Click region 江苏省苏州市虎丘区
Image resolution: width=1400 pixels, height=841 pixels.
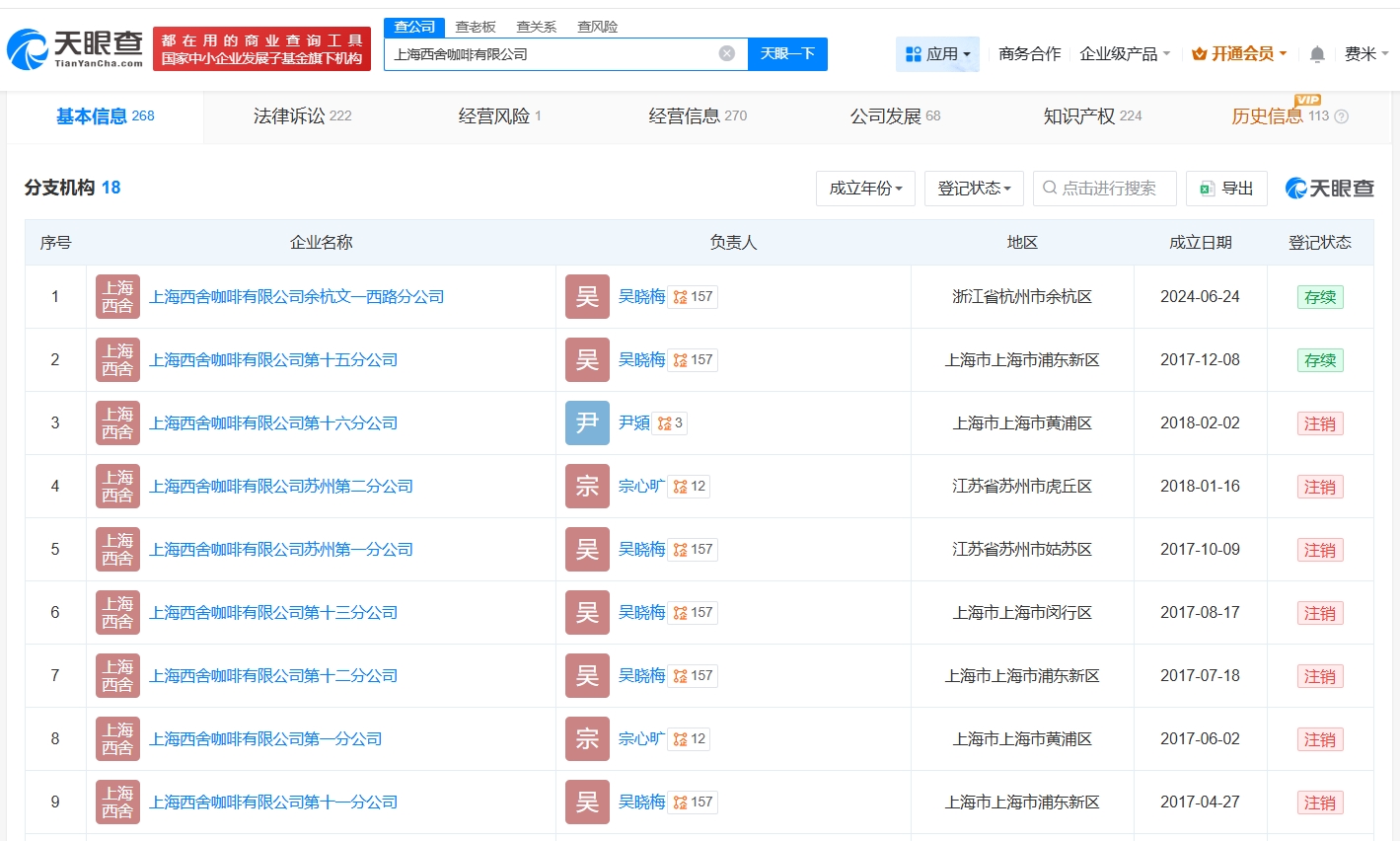pyautogui.click(x=1022, y=487)
